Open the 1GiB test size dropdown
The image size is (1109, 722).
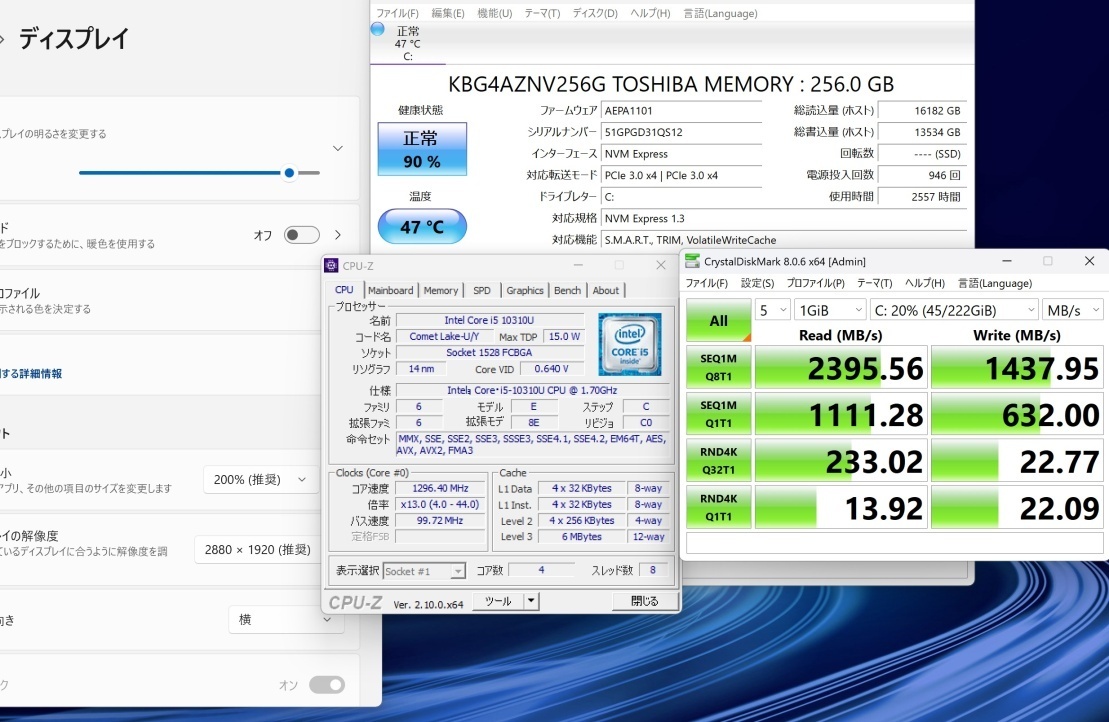(x=830, y=310)
